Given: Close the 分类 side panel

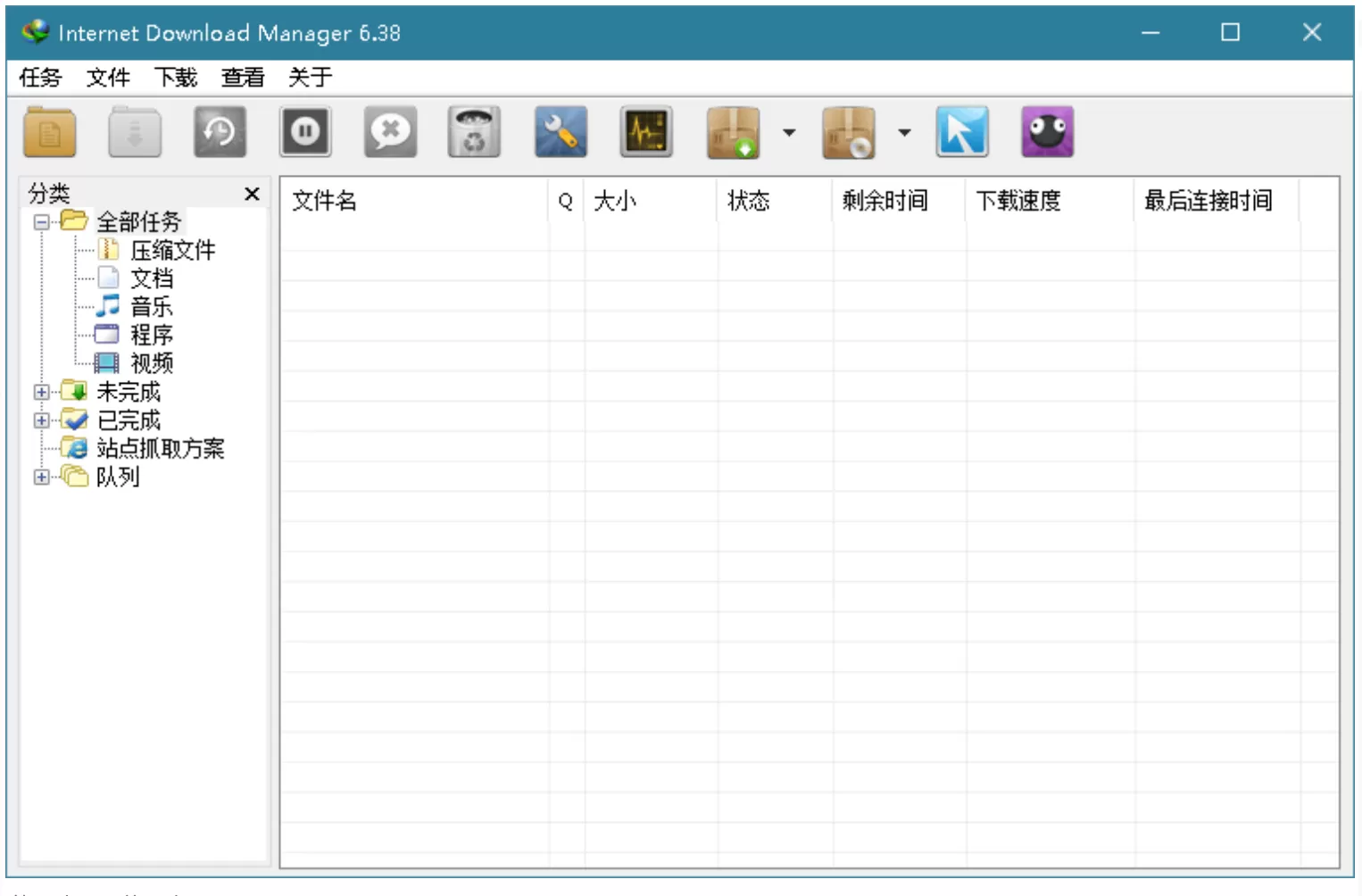Looking at the screenshot, I should click(x=252, y=194).
